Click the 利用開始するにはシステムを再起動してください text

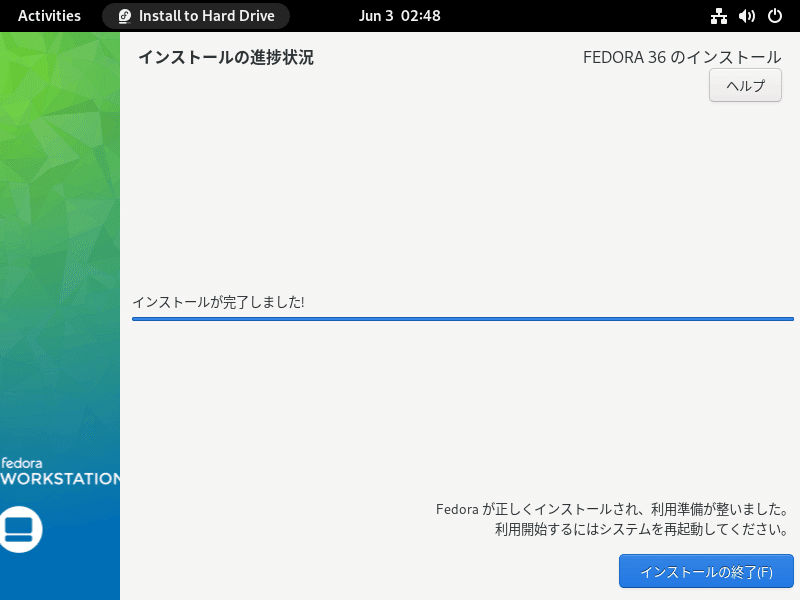tap(642, 529)
